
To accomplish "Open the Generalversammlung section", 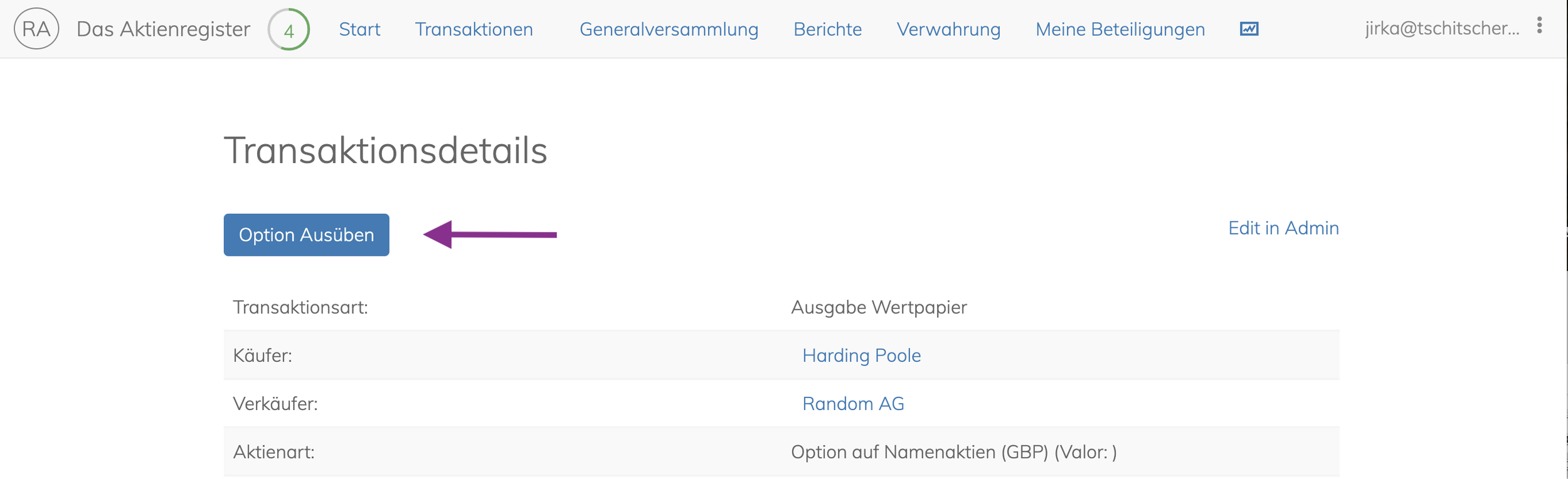I will pyautogui.click(x=669, y=29).
